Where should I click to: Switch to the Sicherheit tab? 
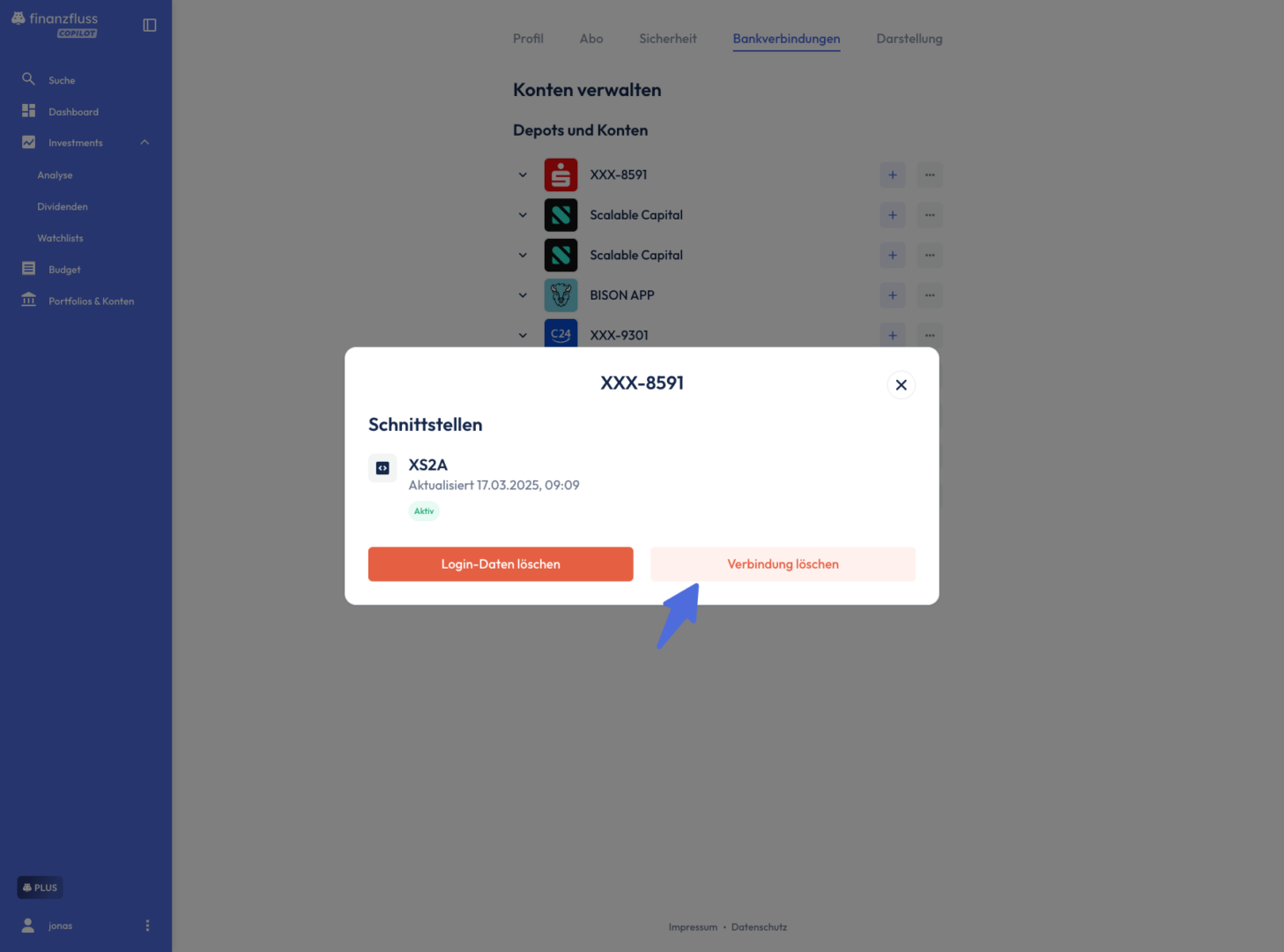point(667,39)
